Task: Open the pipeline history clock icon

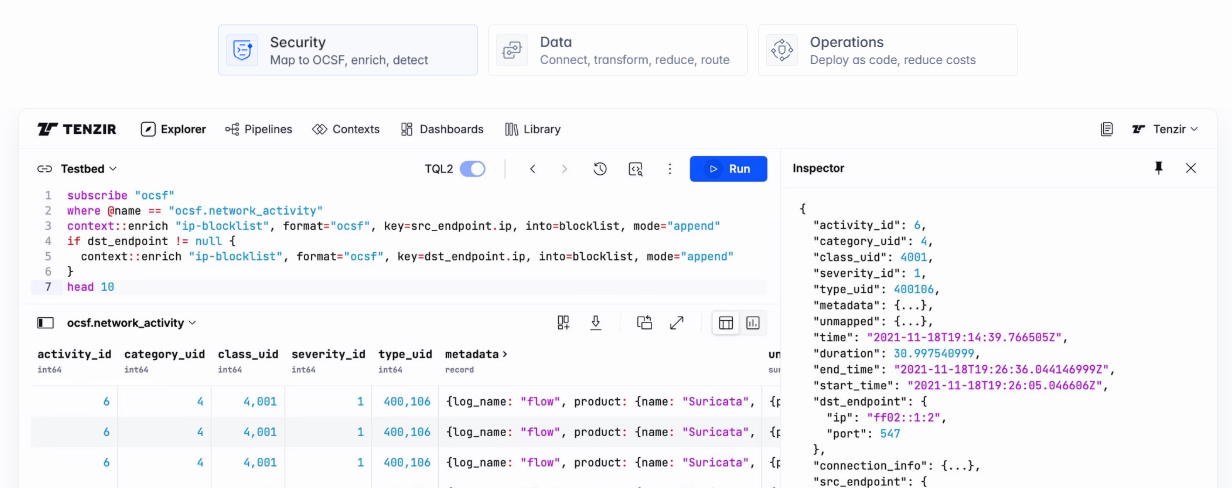Action: pyautogui.click(x=600, y=169)
